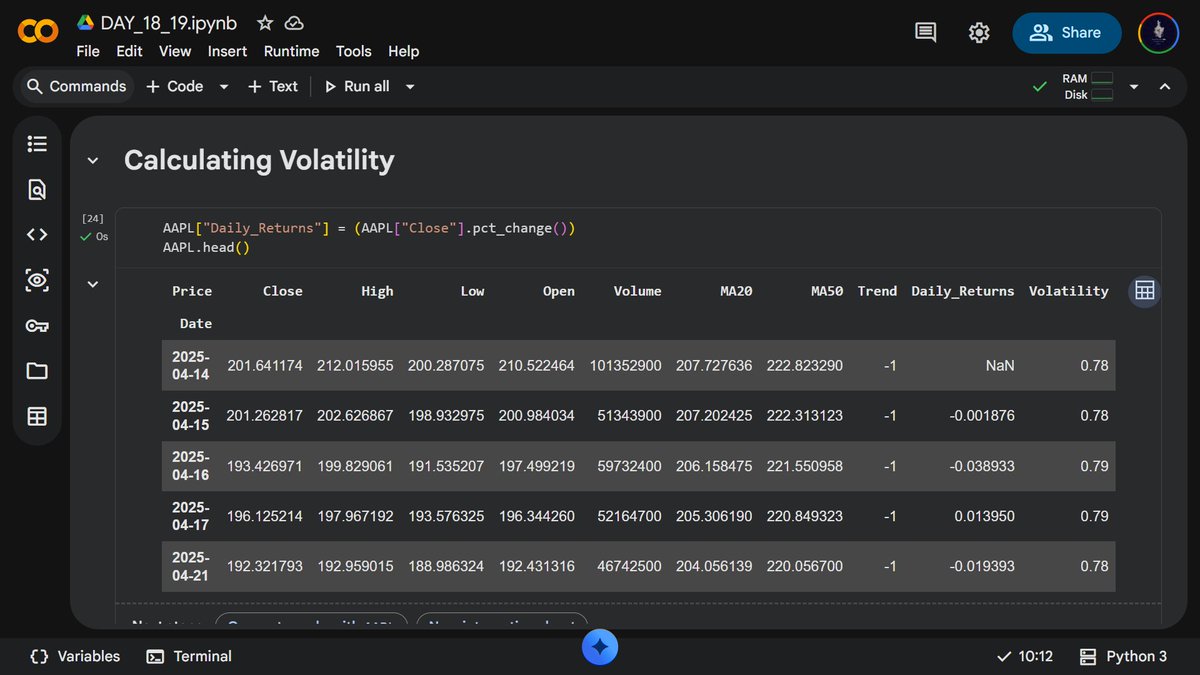Viewport: 1200px width, 675px height.
Task: Open the data table sidebar icon
Action: click(x=37, y=417)
